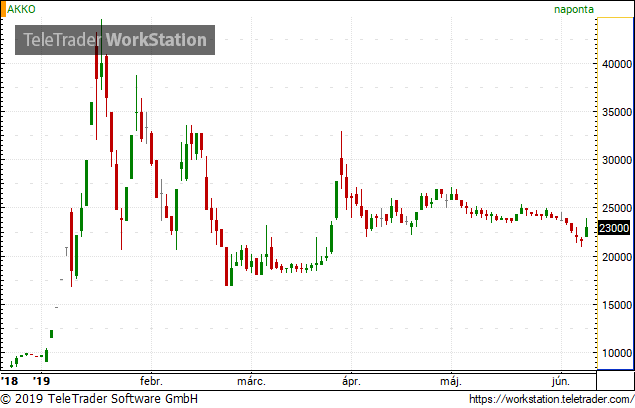Click the 'márc.' date axis label

(251, 382)
